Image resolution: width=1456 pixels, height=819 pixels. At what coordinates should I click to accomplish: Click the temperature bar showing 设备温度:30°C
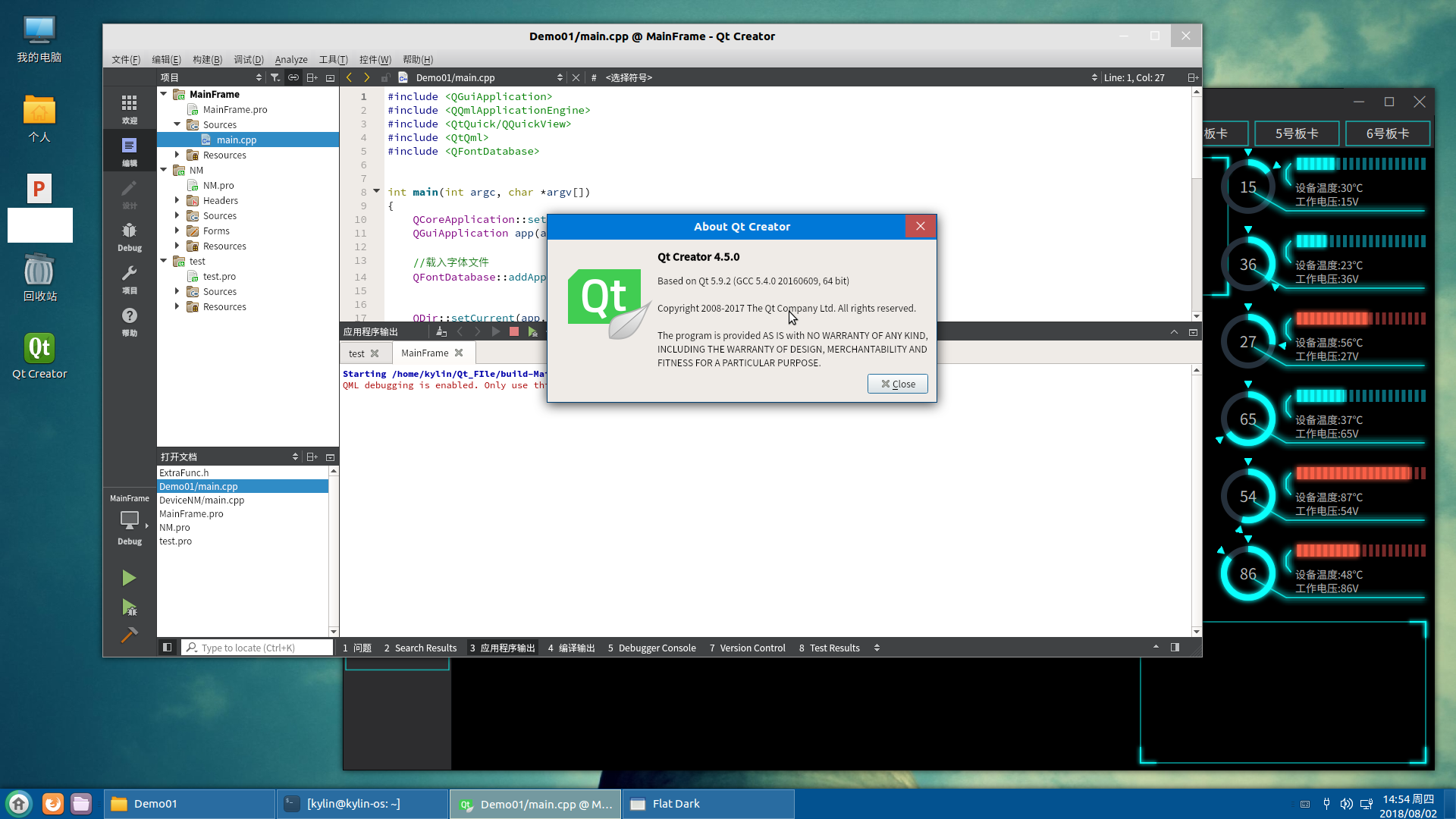(x=1360, y=164)
